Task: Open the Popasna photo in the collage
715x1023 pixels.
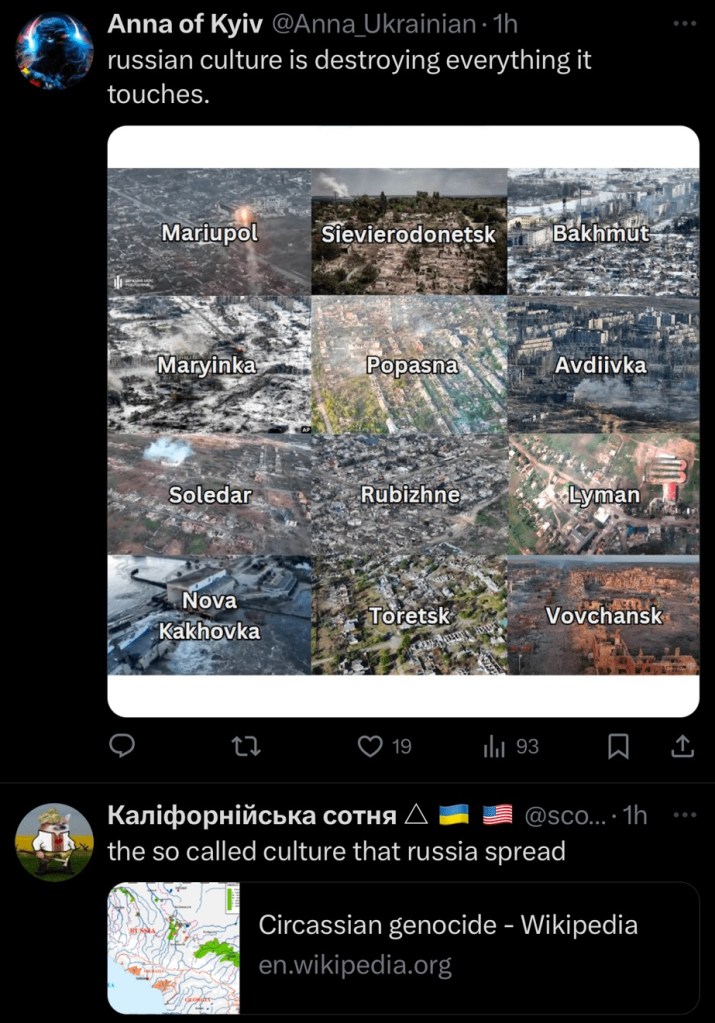Action: click(410, 364)
